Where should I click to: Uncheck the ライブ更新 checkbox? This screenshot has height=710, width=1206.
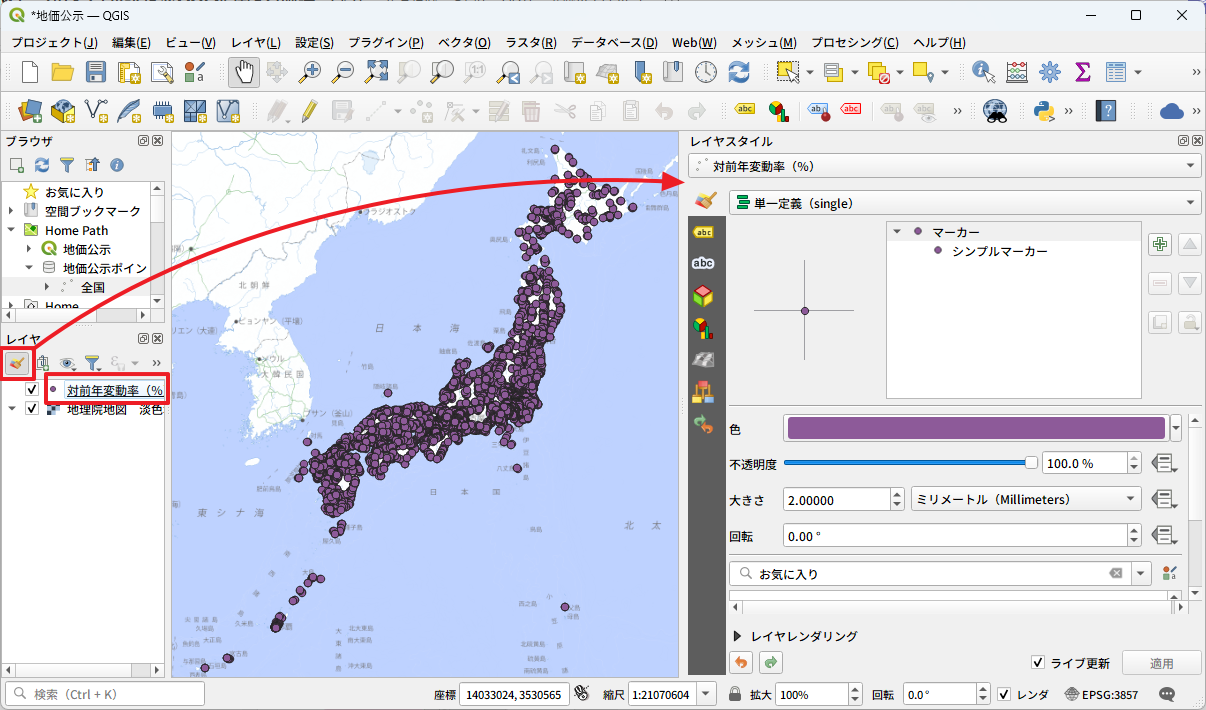pos(1039,663)
